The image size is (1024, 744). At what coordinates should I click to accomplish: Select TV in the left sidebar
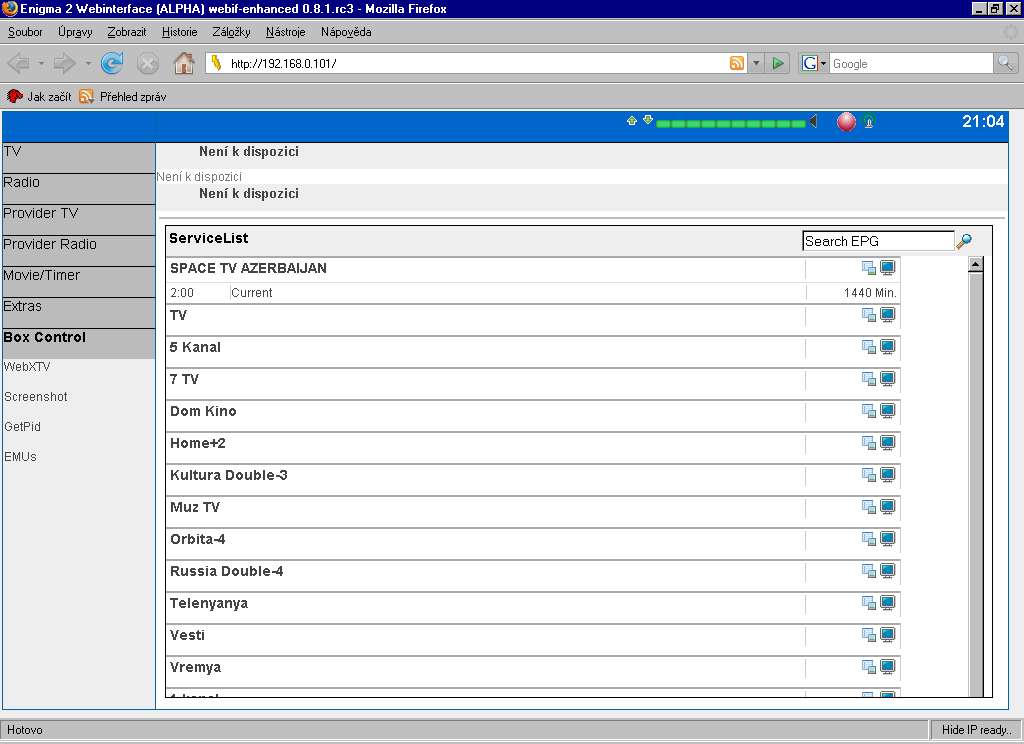pos(78,157)
